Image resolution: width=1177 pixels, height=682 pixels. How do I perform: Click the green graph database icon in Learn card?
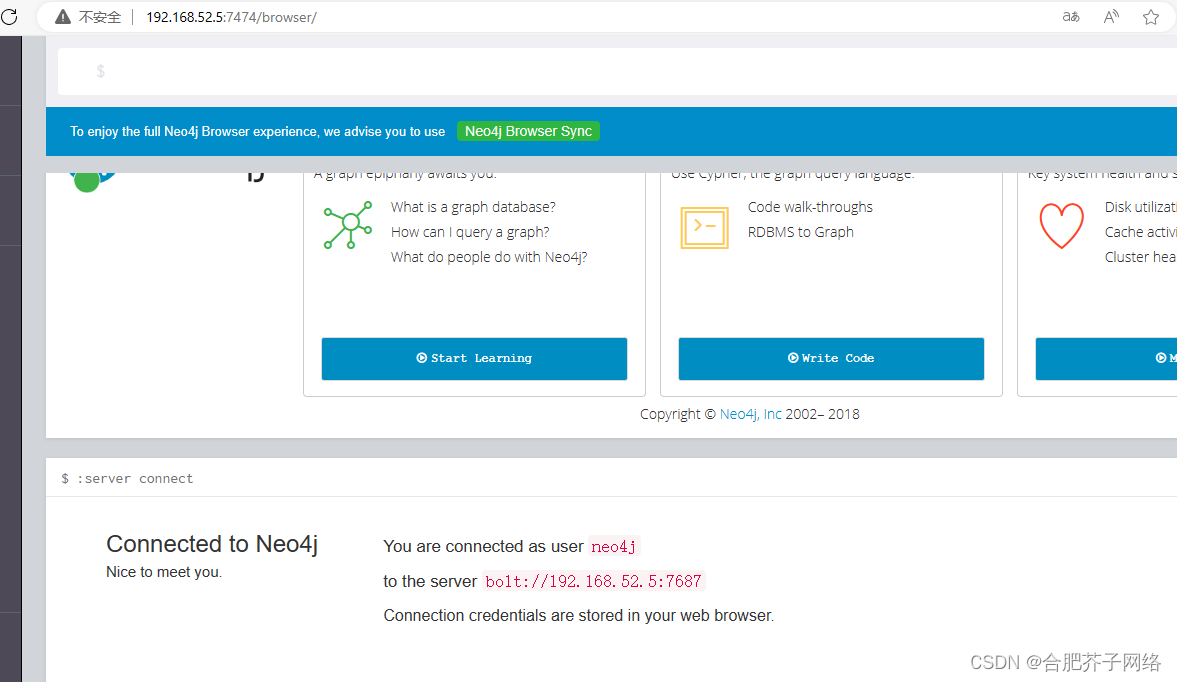pyautogui.click(x=347, y=226)
